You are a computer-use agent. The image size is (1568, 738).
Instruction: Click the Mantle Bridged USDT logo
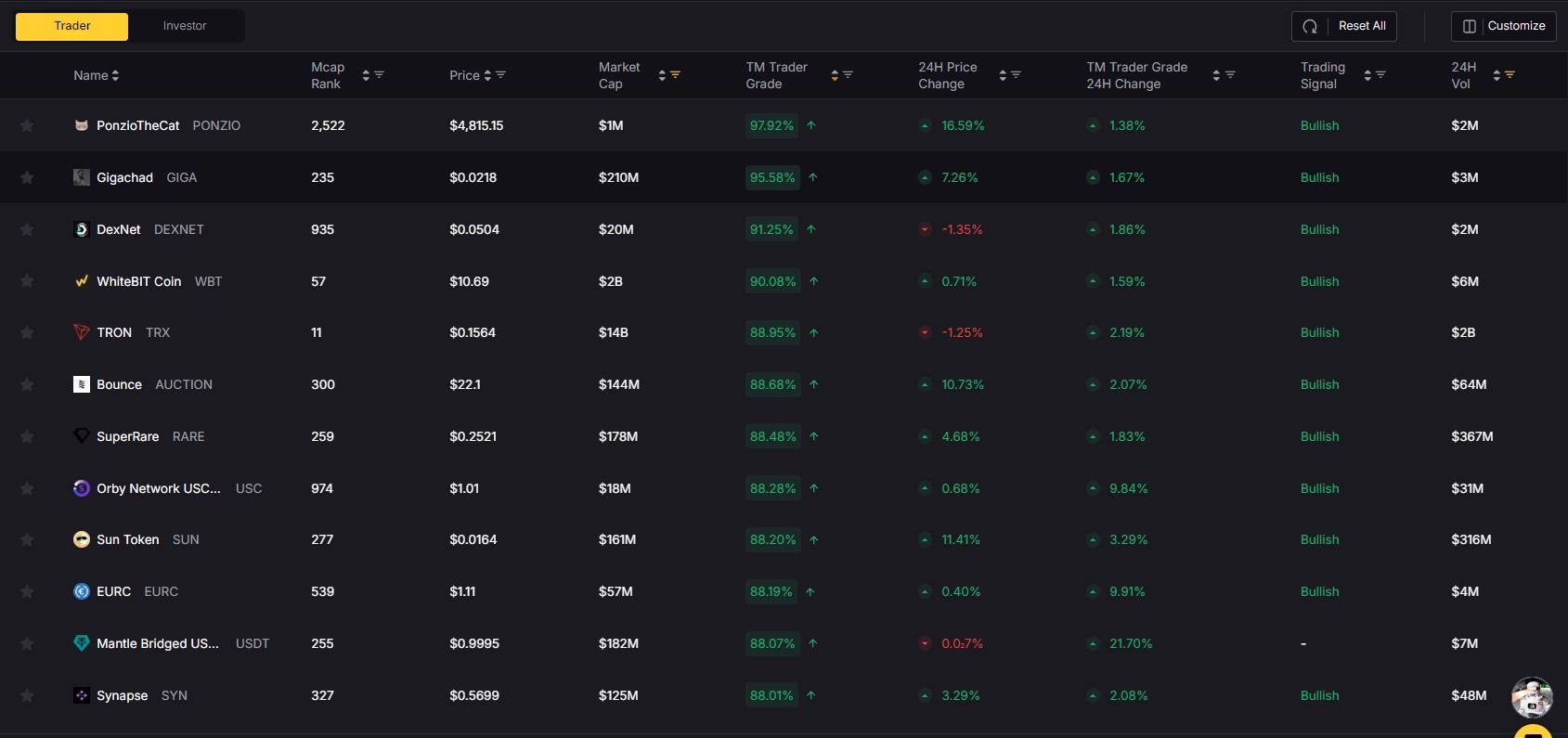click(82, 643)
